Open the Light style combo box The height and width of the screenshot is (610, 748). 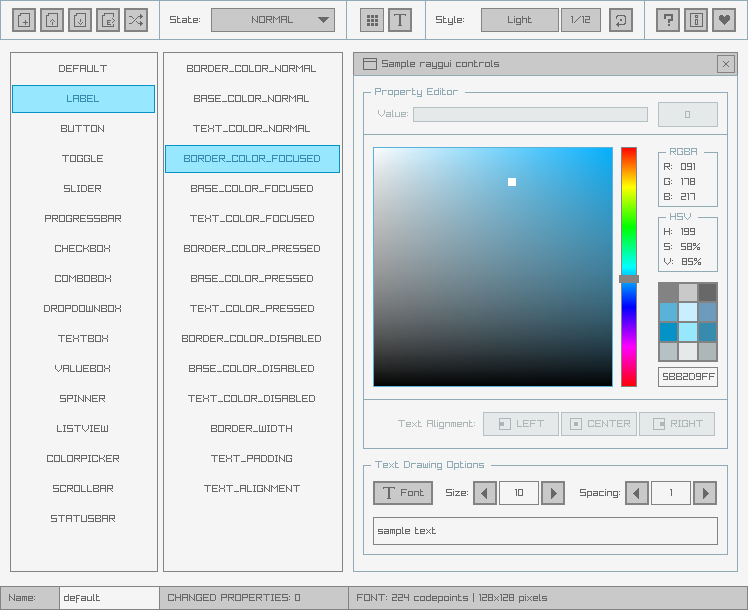[519, 20]
